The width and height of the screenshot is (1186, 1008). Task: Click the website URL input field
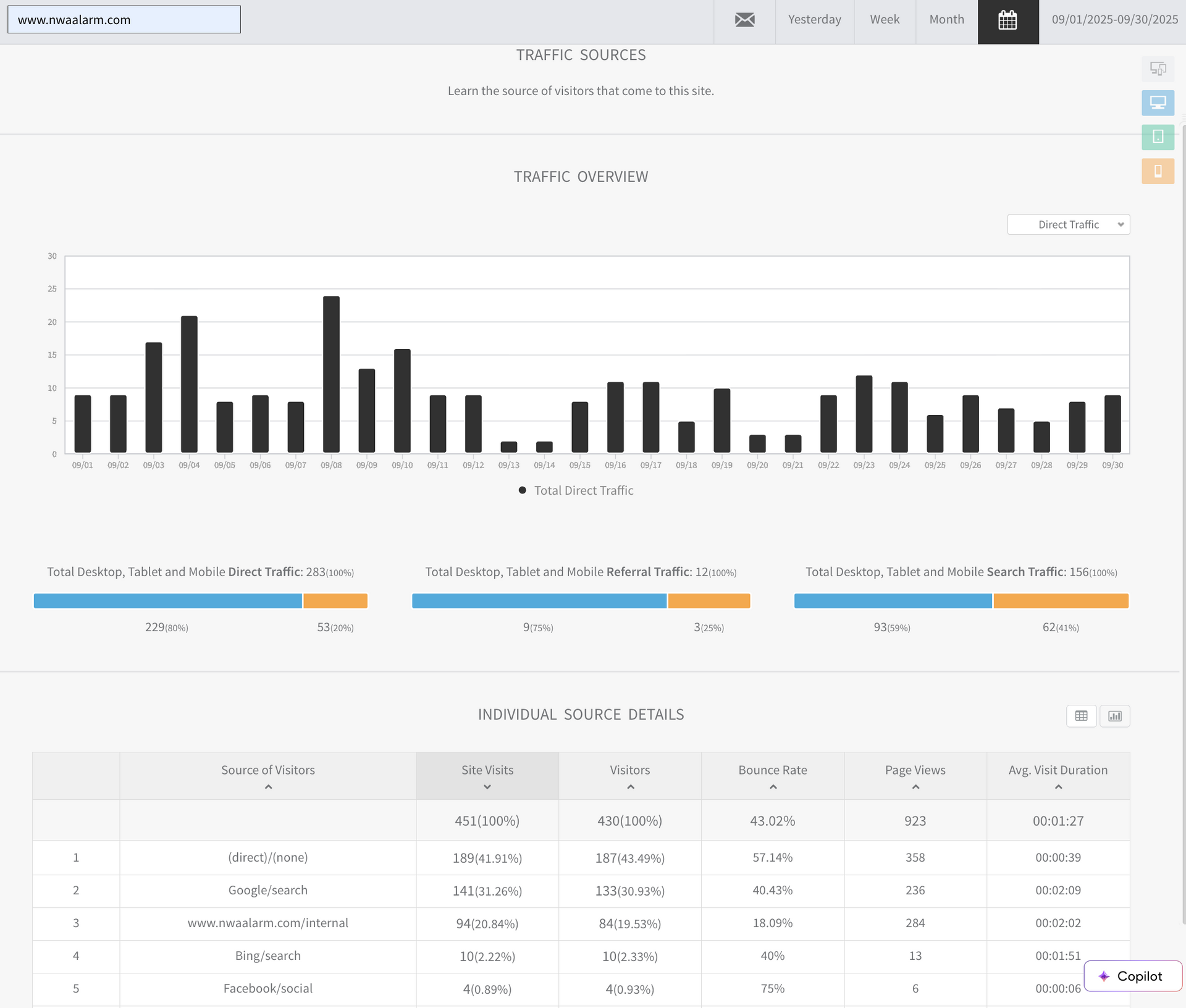(x=124, y=20)
